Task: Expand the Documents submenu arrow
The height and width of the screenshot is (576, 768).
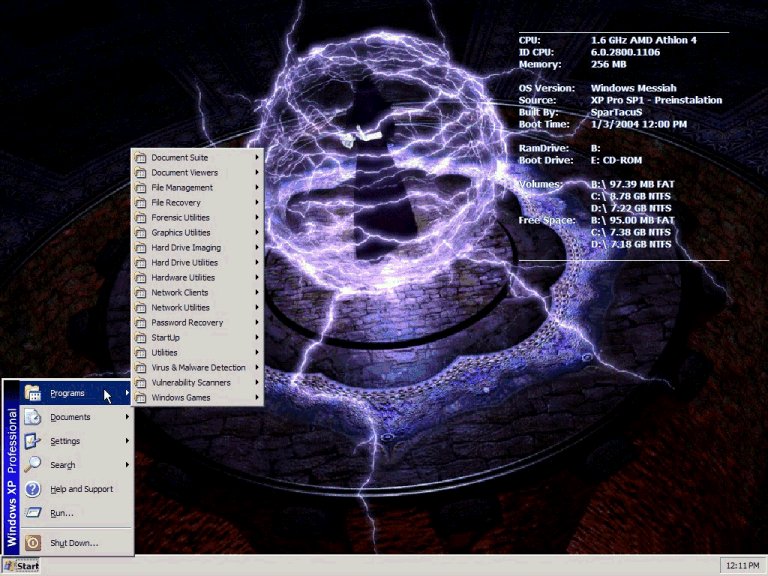Action: [127, 417]
